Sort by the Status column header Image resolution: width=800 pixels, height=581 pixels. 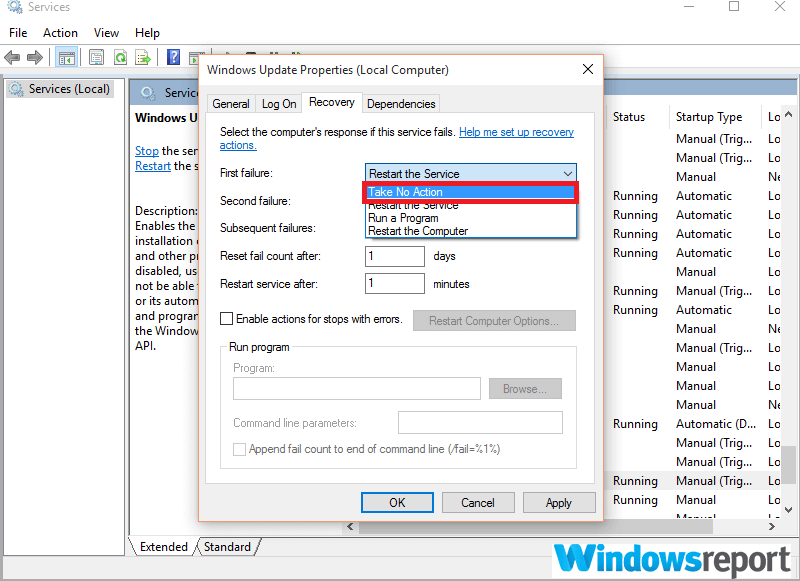(x=629, y=117)
